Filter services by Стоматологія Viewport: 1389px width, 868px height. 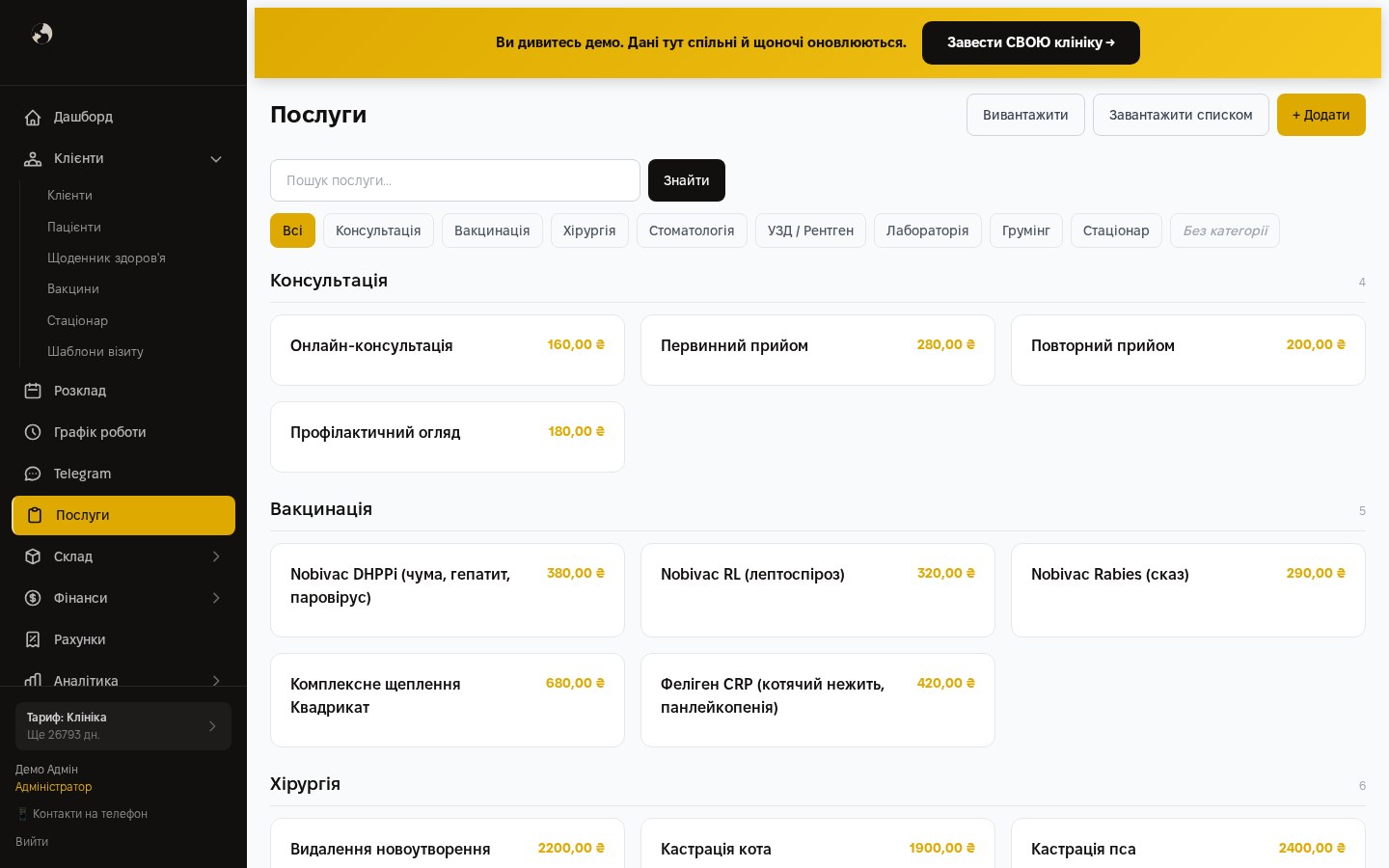pos(692,231)
